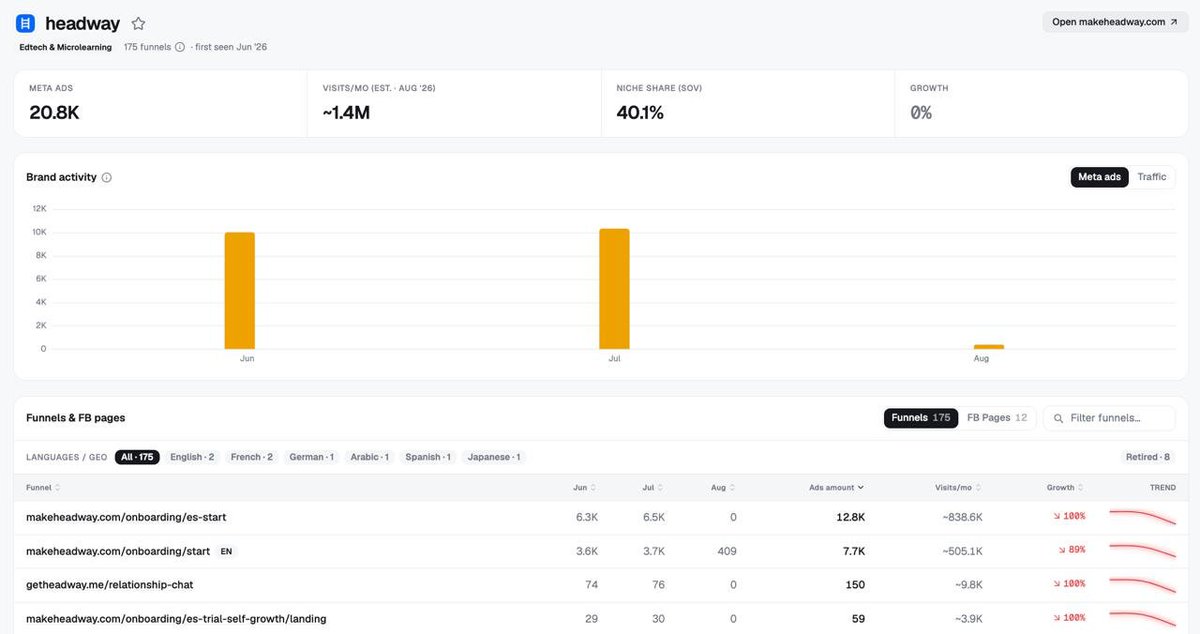Click the down arrow beside 100% in es-start row
1200x634 pixels.
1055,517
